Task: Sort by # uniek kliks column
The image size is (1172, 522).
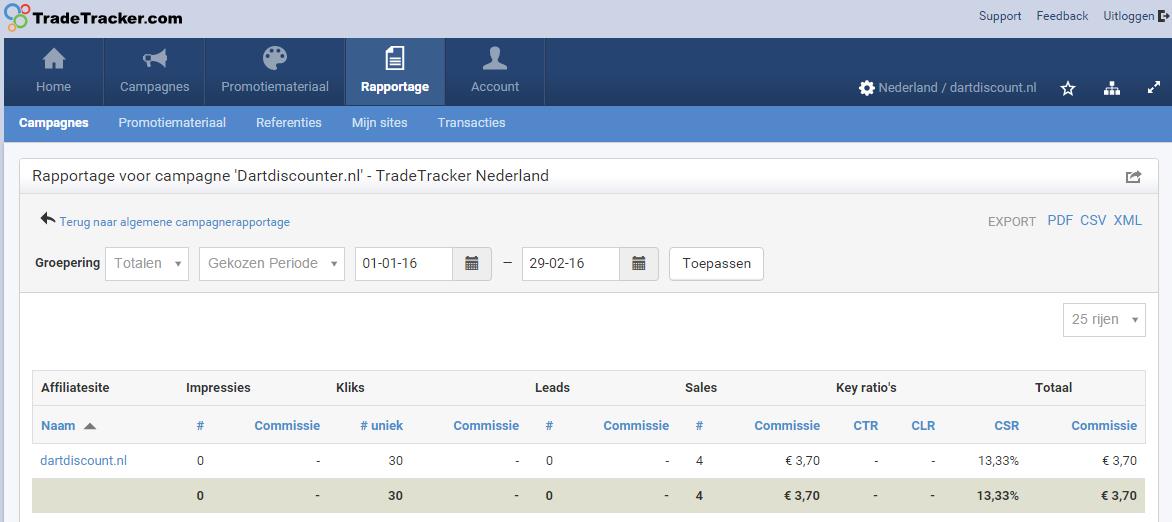Action: pyautogui.click(x=381, y=426)
